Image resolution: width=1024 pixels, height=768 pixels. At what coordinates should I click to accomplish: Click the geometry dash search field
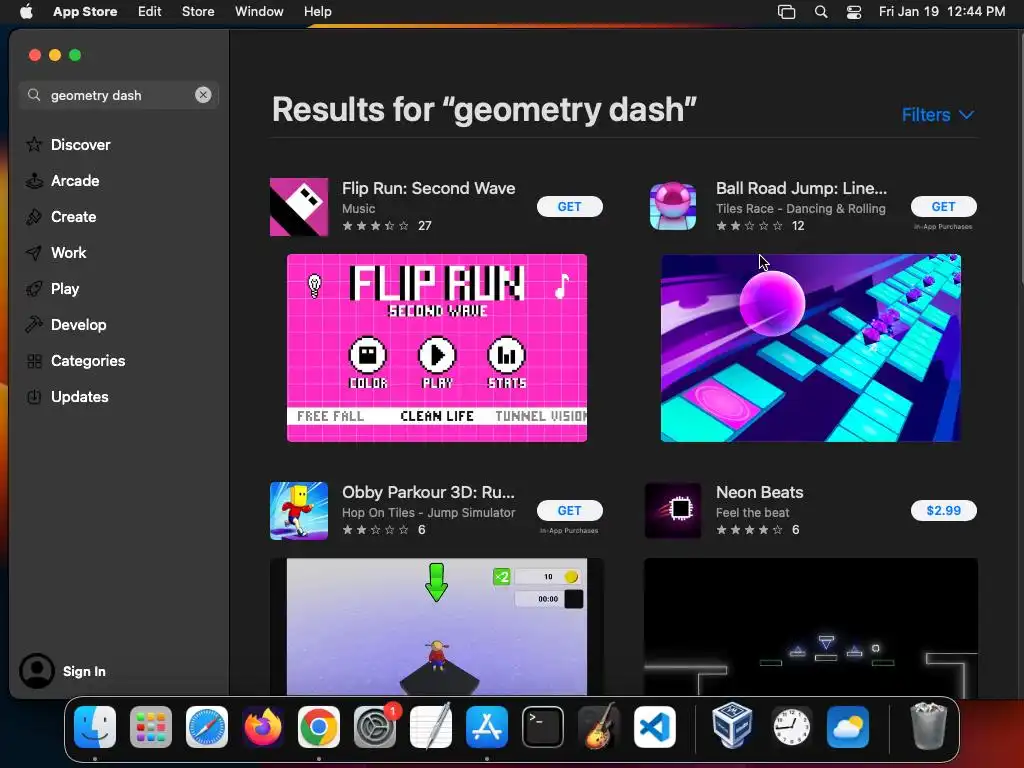click(118, 95)
